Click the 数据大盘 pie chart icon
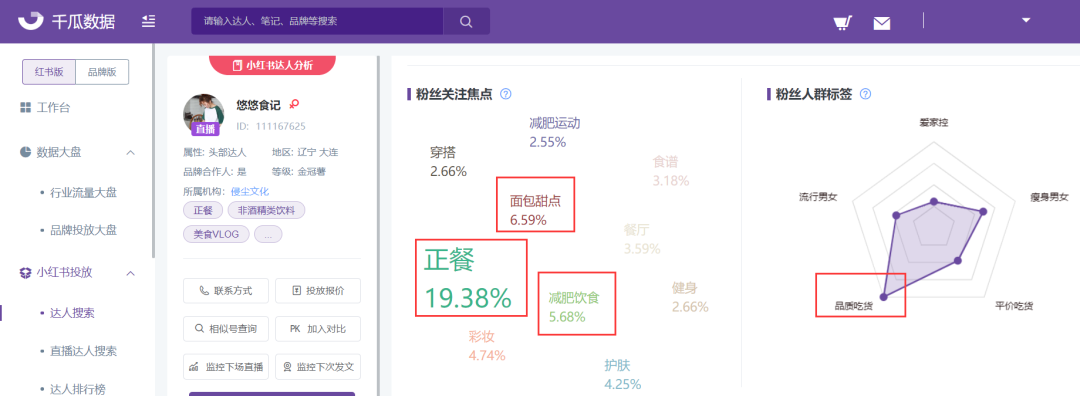 point(25,152)
